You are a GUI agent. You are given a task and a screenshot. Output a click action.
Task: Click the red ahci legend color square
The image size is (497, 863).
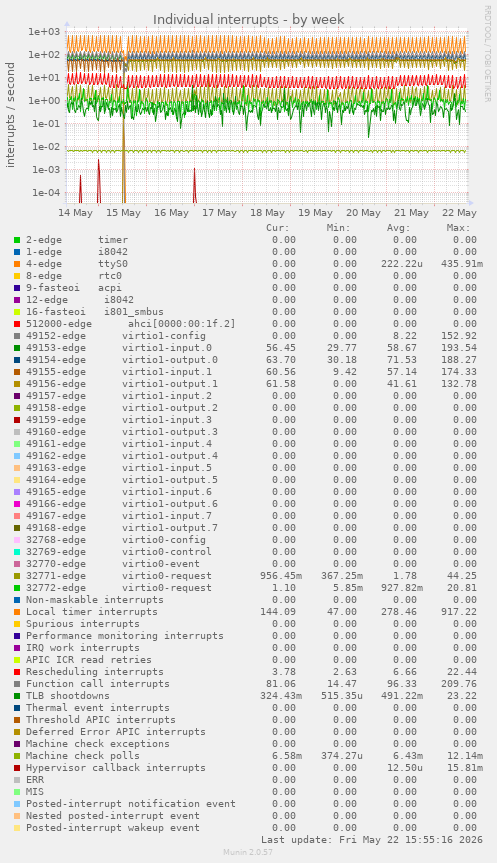click(17, 324)
